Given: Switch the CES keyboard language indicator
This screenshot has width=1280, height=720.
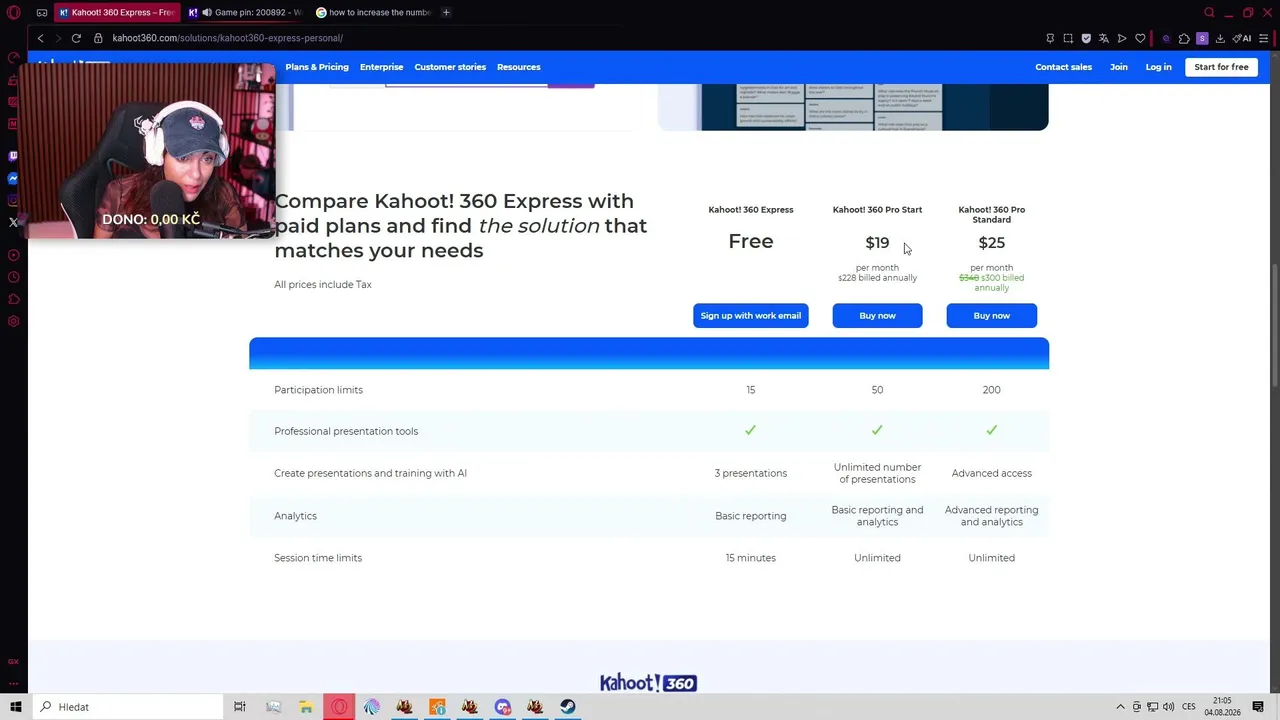Looking at the screenshot, I should pos(1189,707).
